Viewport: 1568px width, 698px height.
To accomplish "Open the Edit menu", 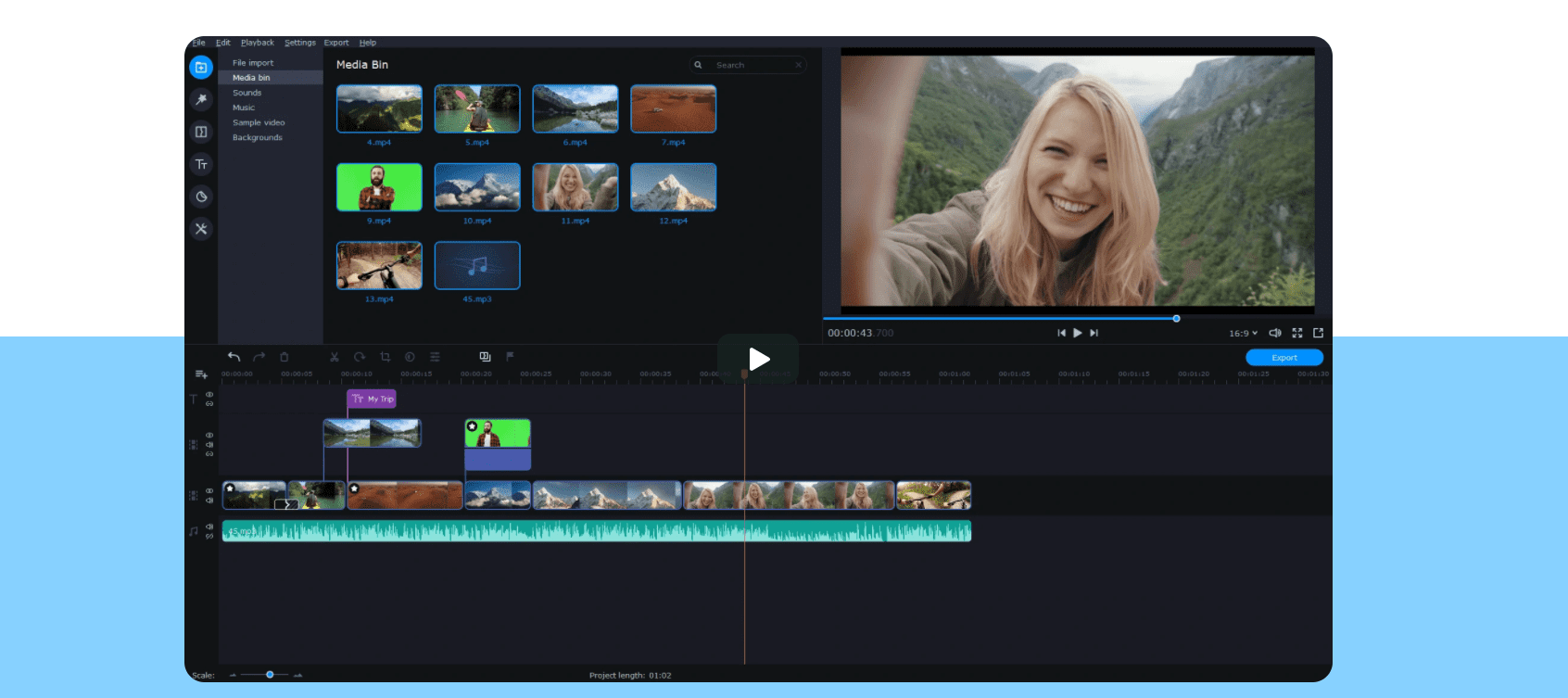I will point(223,43).
